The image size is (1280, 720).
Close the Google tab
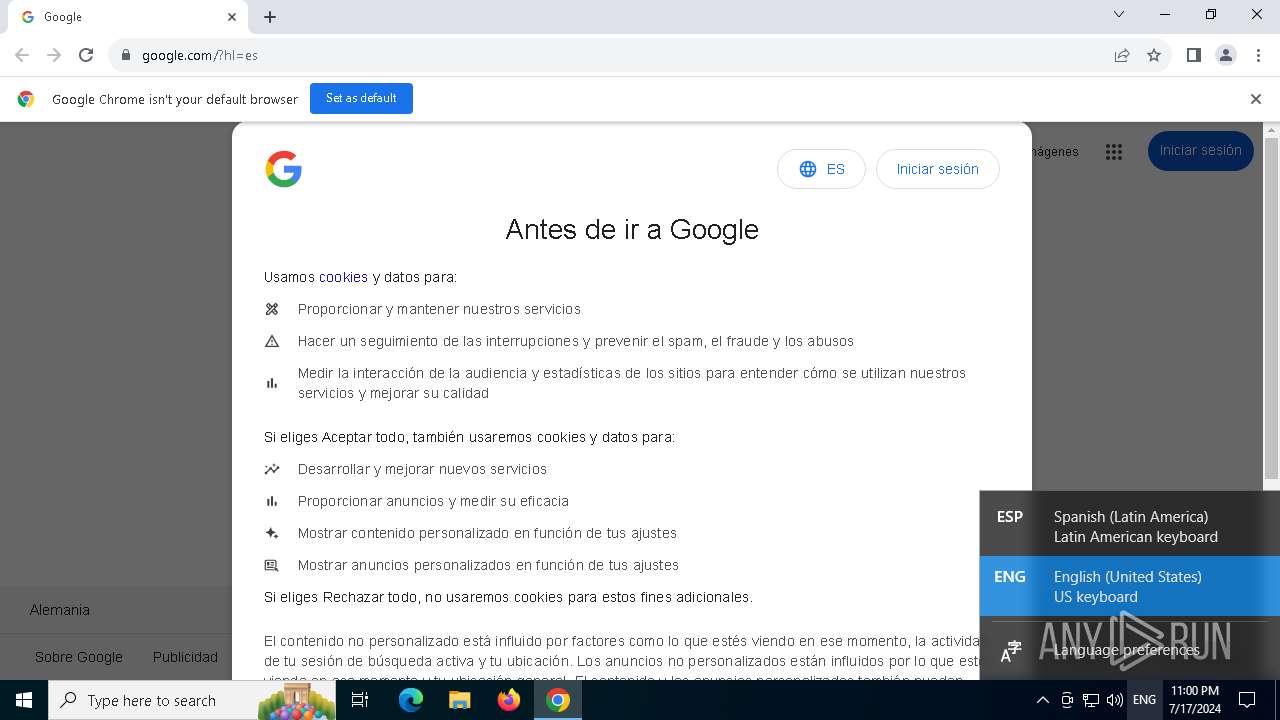click(x=232, y=17)
